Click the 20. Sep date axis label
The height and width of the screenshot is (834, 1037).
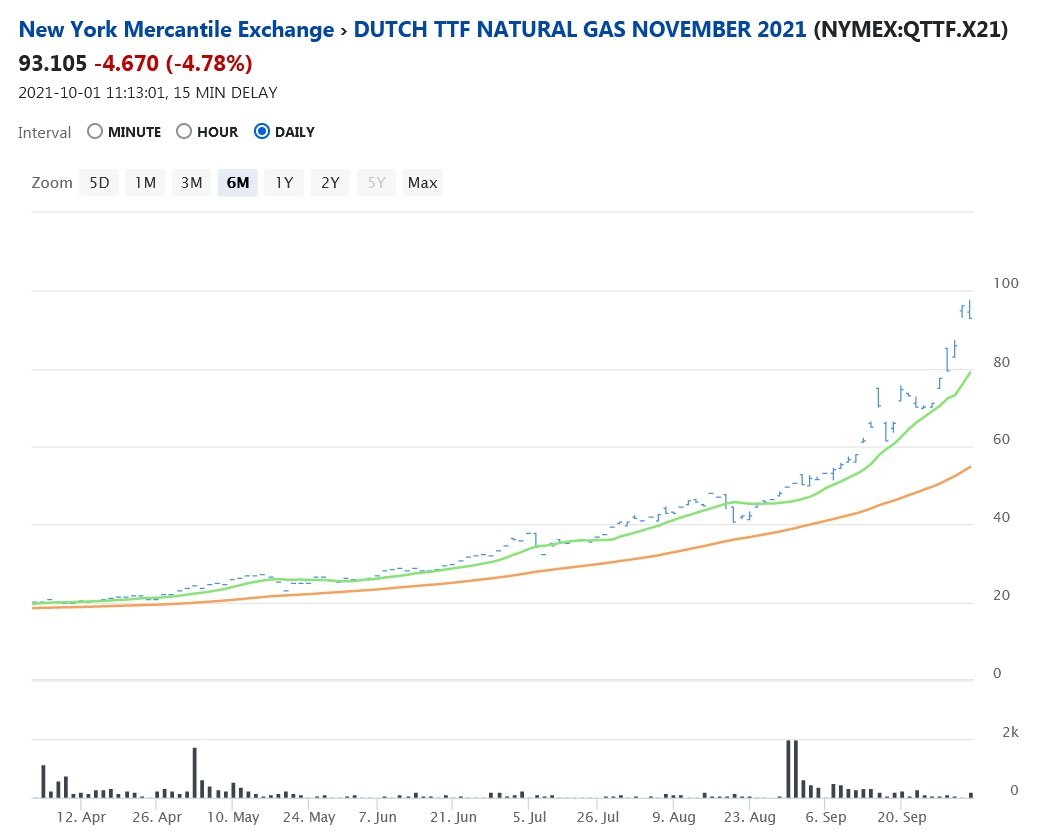click(902, 817)
